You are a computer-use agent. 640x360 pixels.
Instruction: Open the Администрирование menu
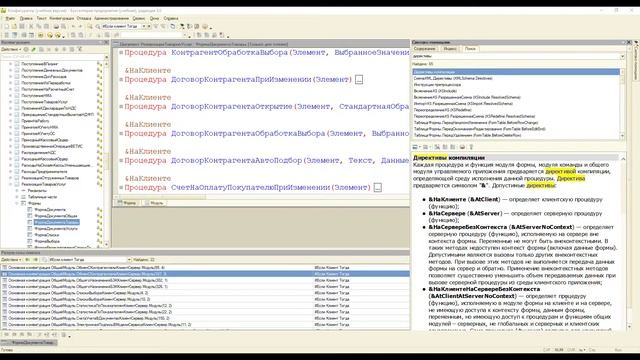[x=111, y=18]
